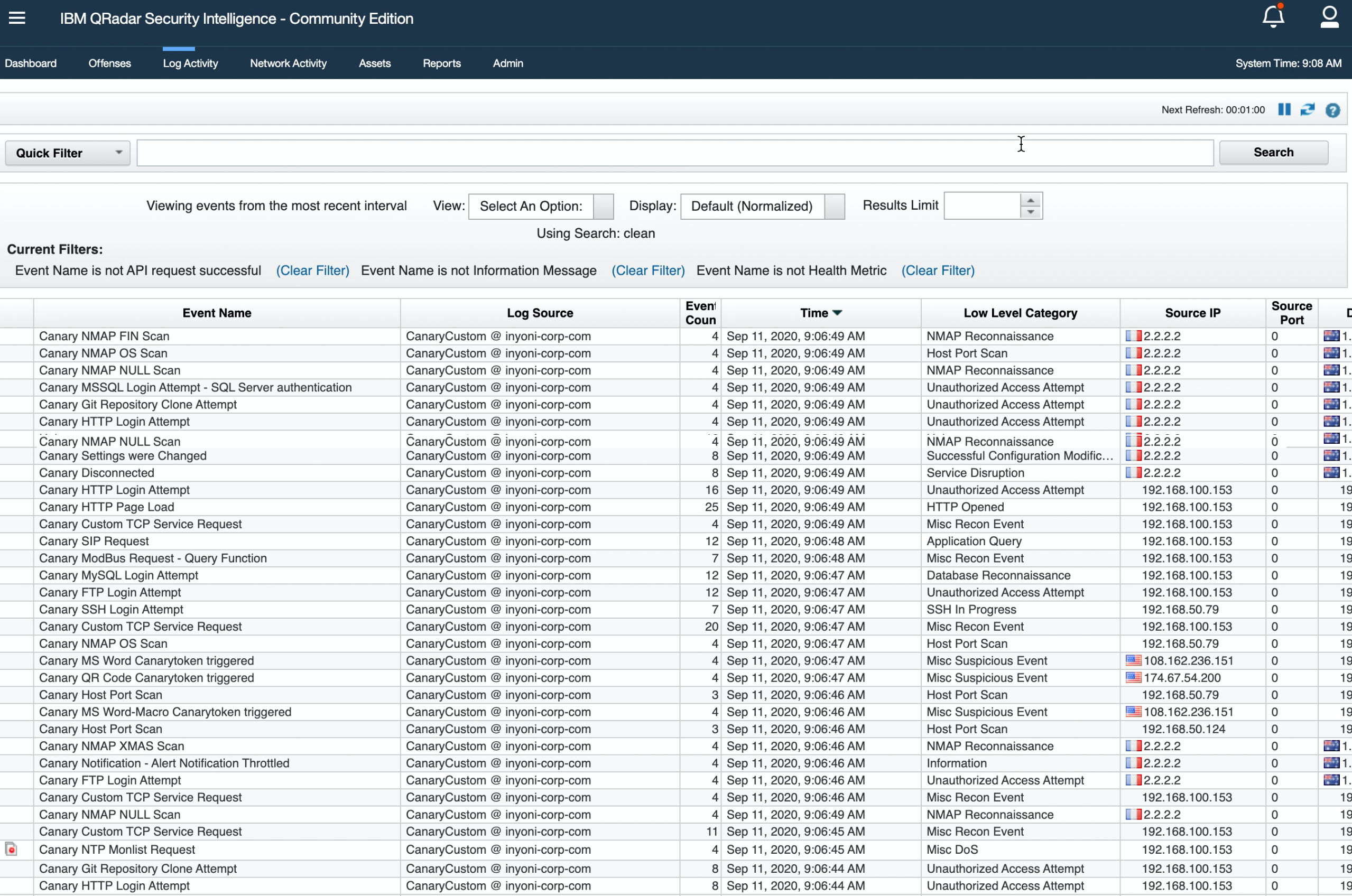
Task: Go to the Dashboard tab
Action: (x=31, y=63)
